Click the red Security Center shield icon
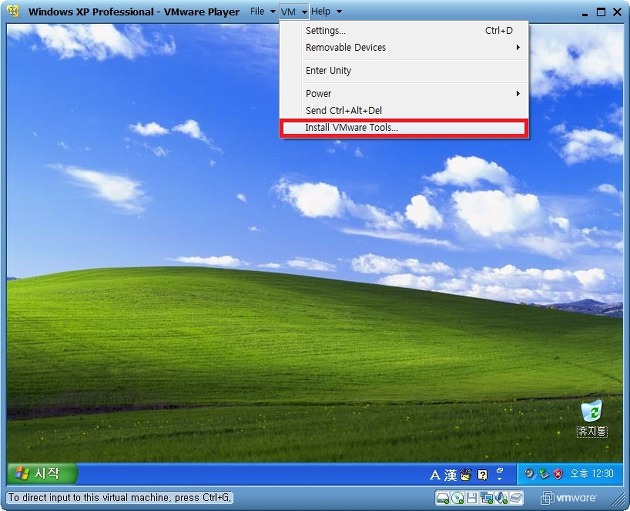Image resolution: width=630 pixels, height=511 pixels. pos(558,474)
